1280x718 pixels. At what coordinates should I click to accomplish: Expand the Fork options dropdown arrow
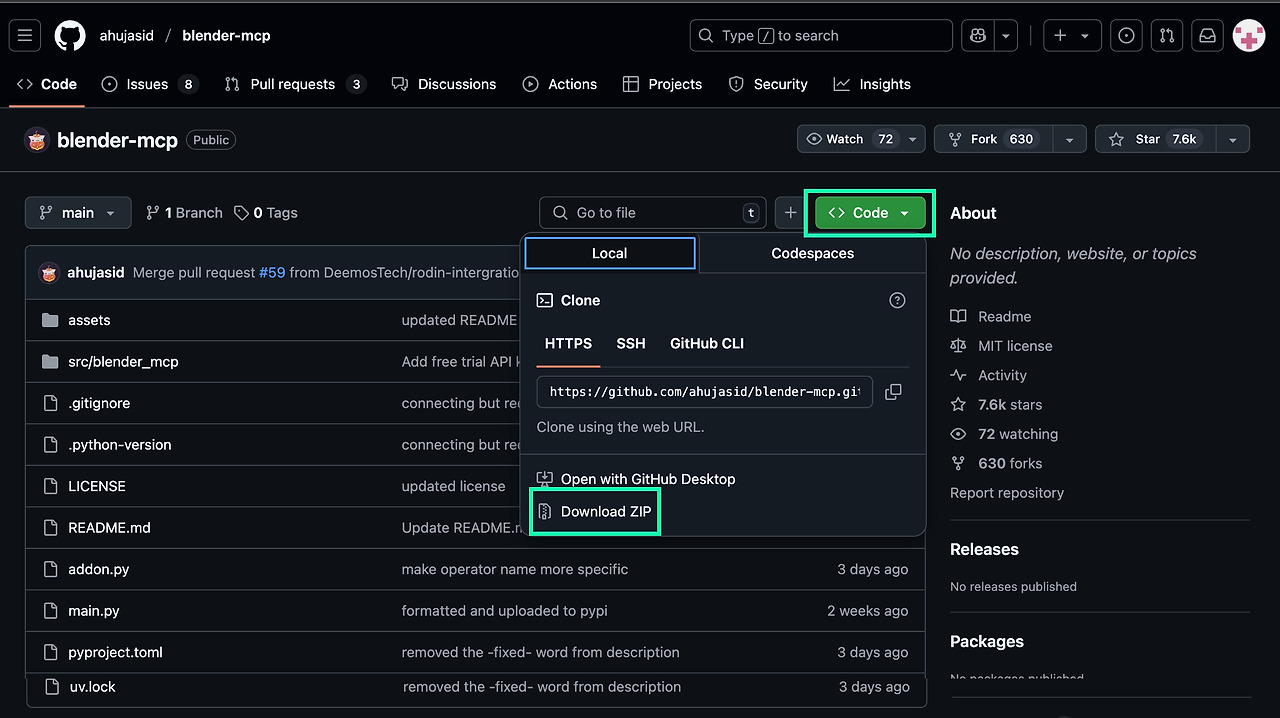1070,139
